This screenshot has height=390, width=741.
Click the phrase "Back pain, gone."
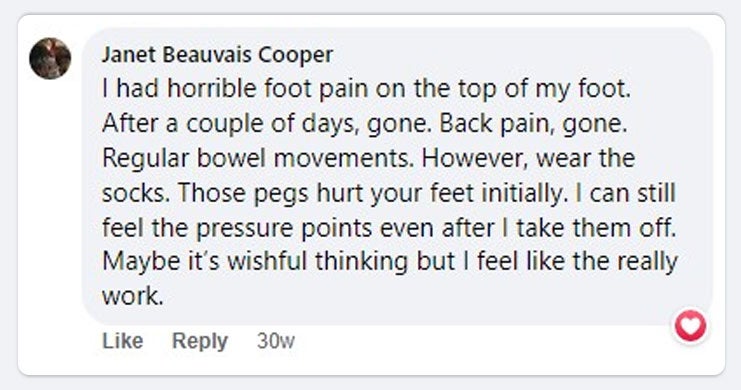[x=533, y=124]
